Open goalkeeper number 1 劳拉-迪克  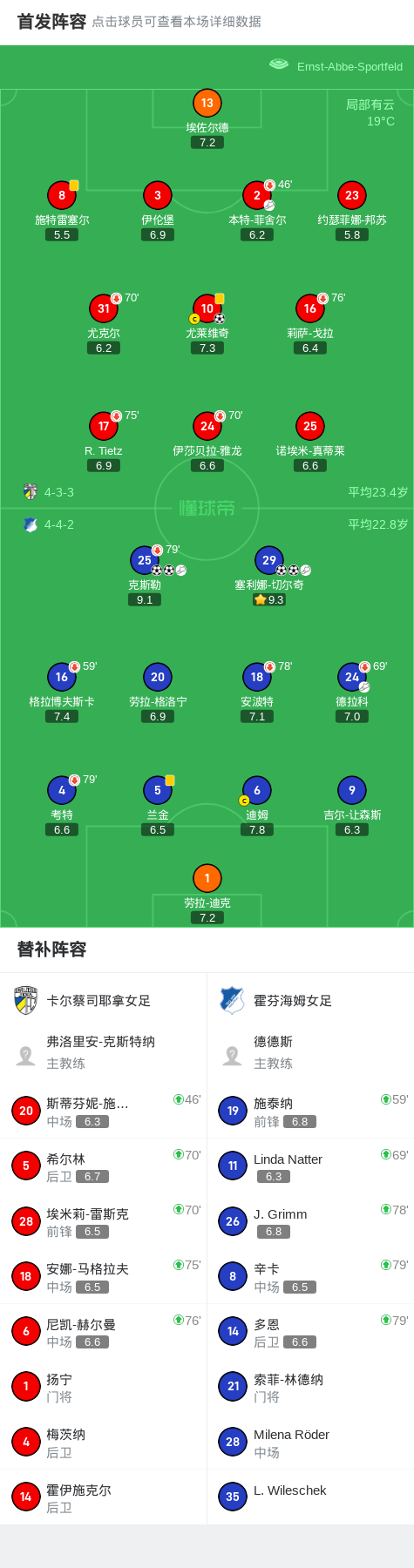pyautogui.click(x=207, y=878)
